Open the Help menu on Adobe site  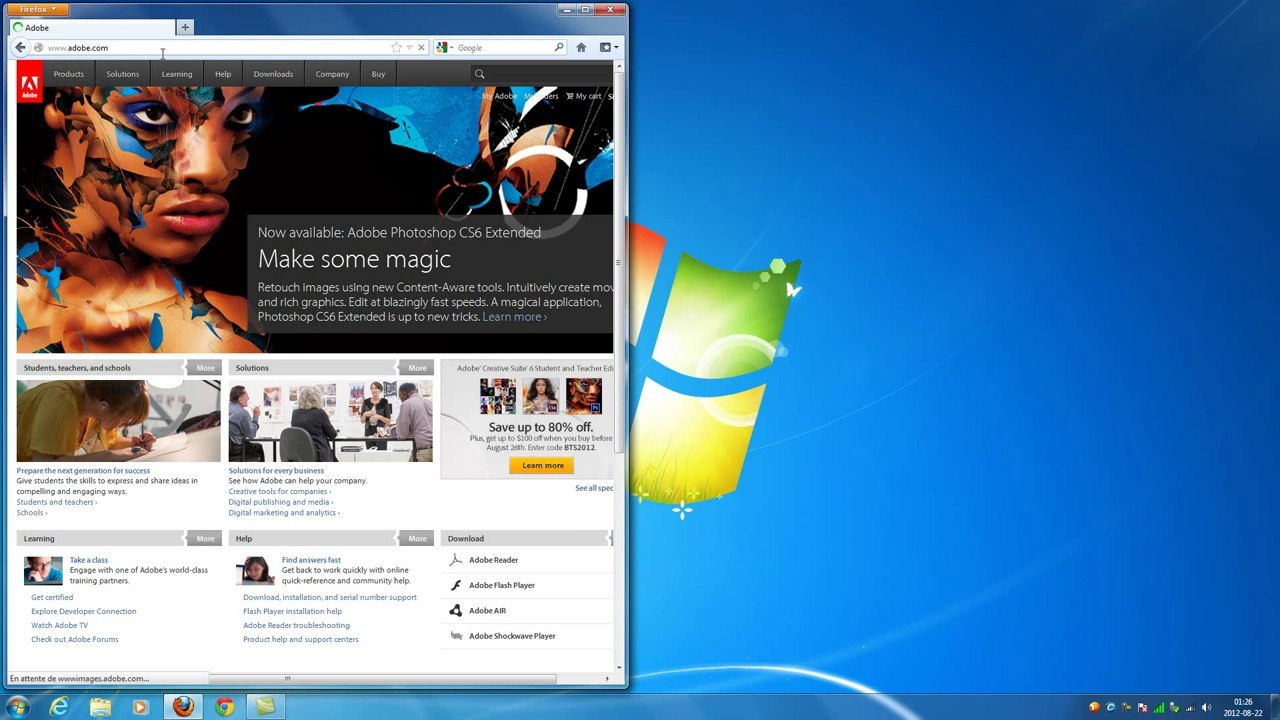tap(223, 74)
